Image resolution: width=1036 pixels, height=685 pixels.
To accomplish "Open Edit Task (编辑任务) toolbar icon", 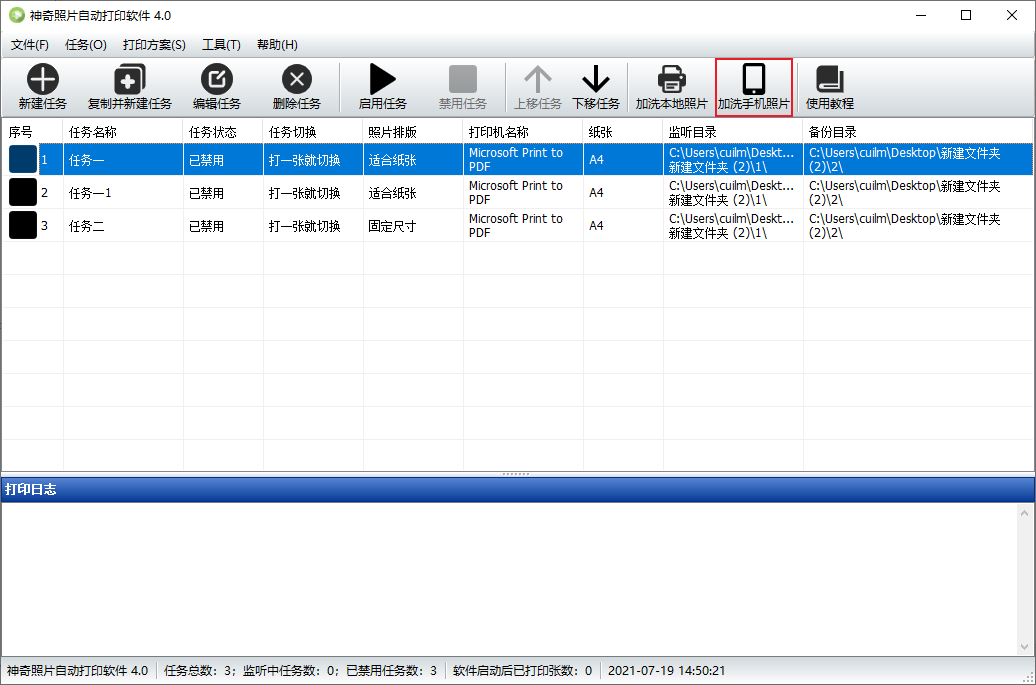I will coord(216,80).
